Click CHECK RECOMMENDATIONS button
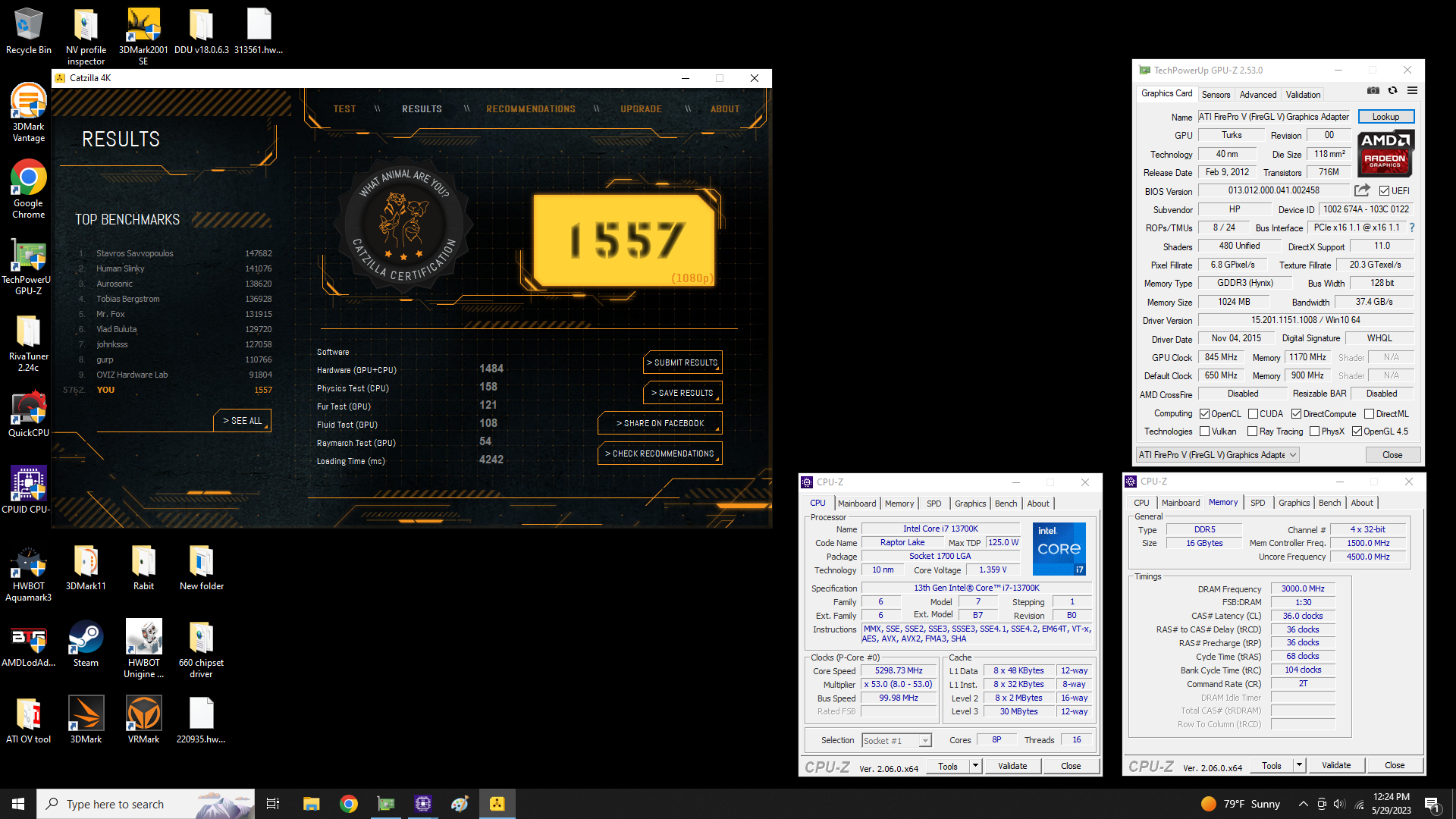 click(x=660, y=453)
